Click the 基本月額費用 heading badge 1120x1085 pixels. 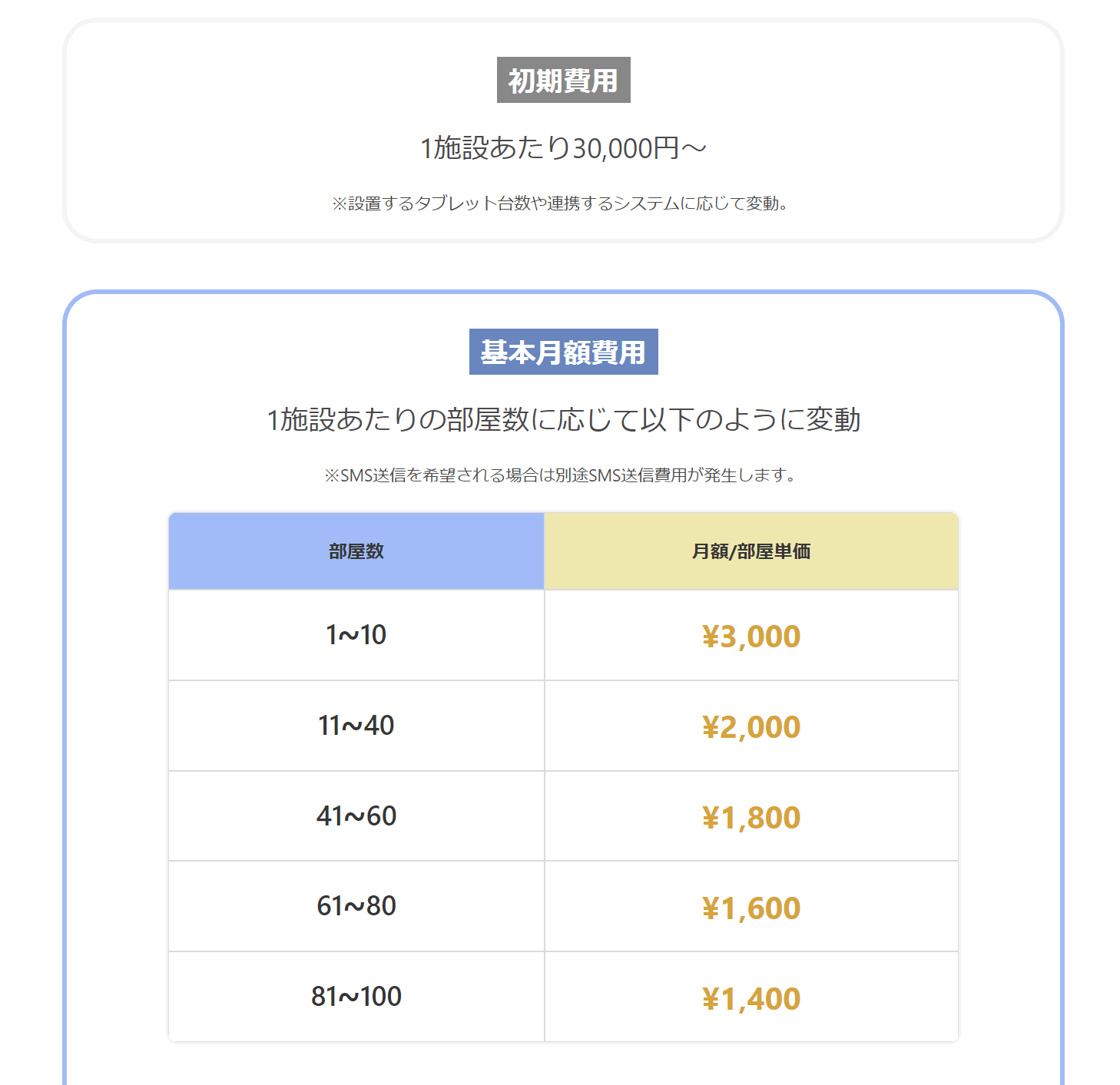[563, 352]
